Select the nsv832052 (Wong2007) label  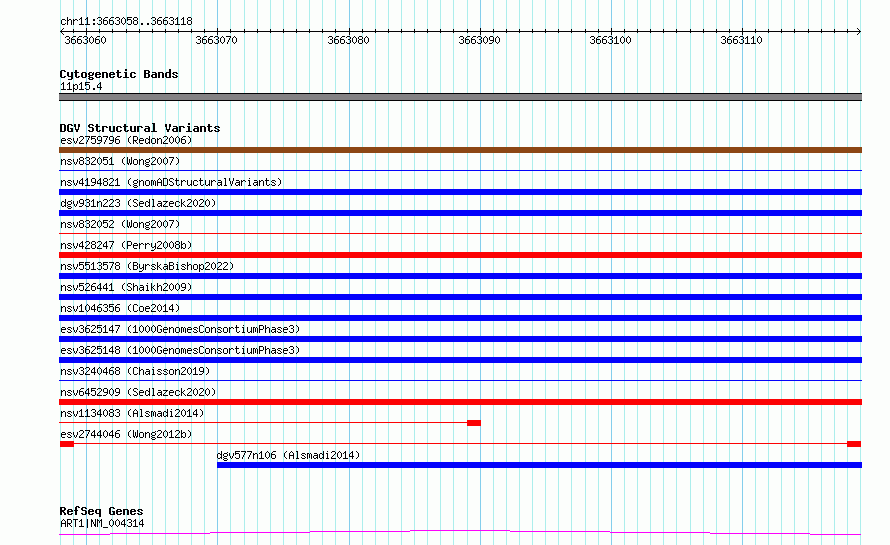tap(120, 224)
